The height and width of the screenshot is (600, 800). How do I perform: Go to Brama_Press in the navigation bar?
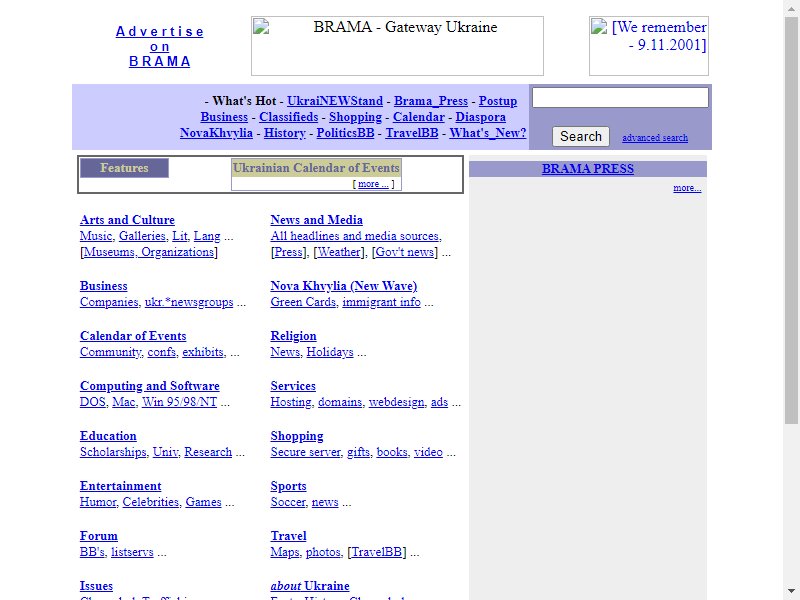[431, 101]
